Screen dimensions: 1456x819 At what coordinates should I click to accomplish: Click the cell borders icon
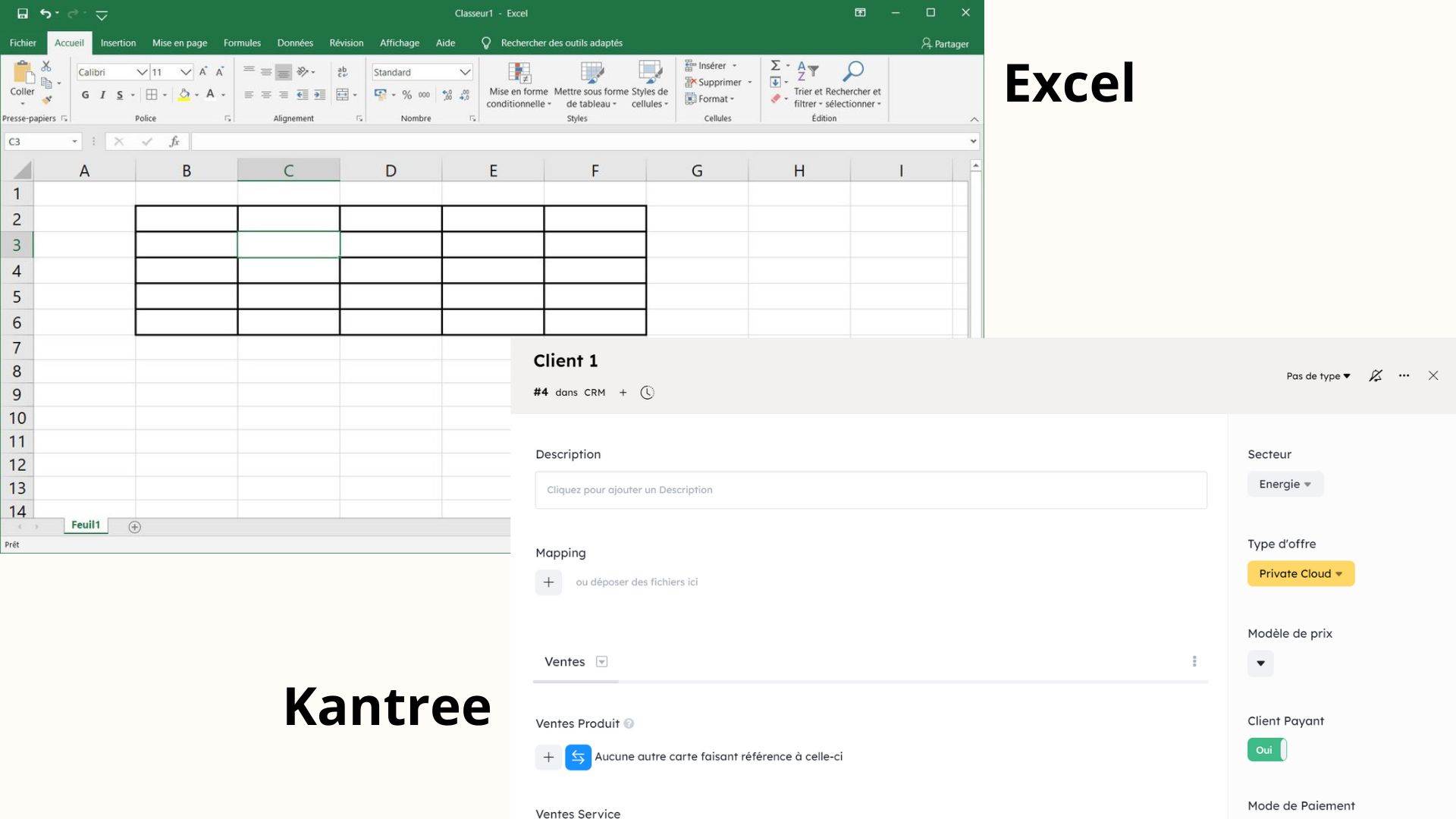[152, 95]
